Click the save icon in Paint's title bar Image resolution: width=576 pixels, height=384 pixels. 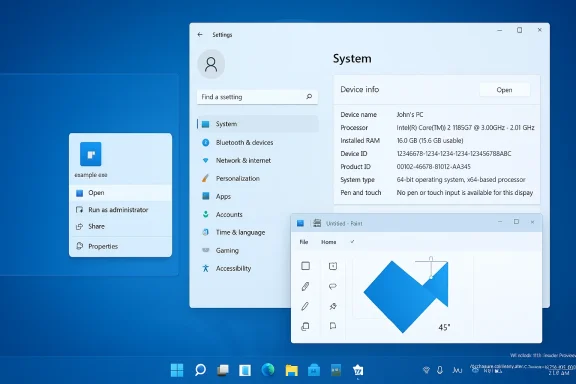317,223
